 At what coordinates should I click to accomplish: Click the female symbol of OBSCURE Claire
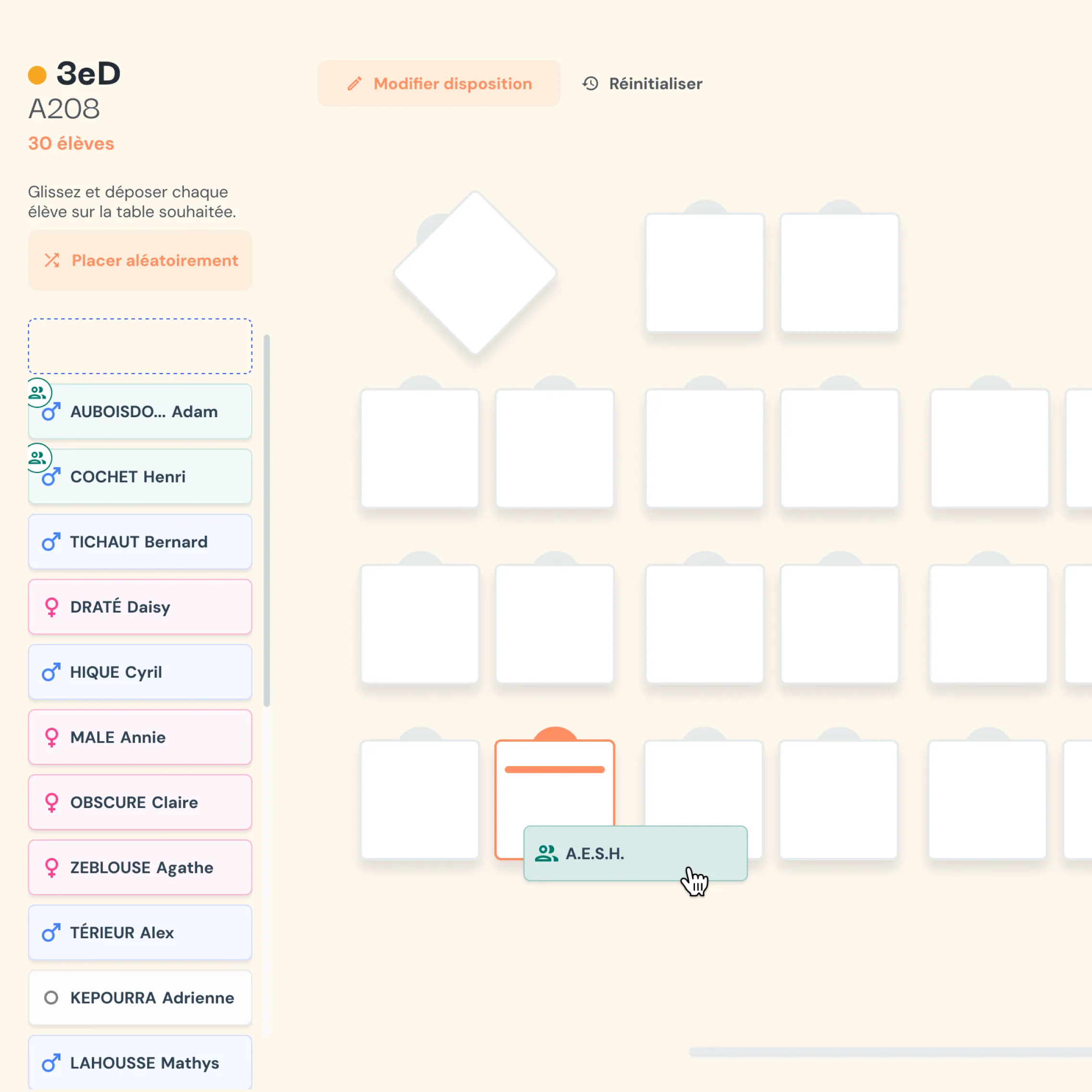click(51, 803)
